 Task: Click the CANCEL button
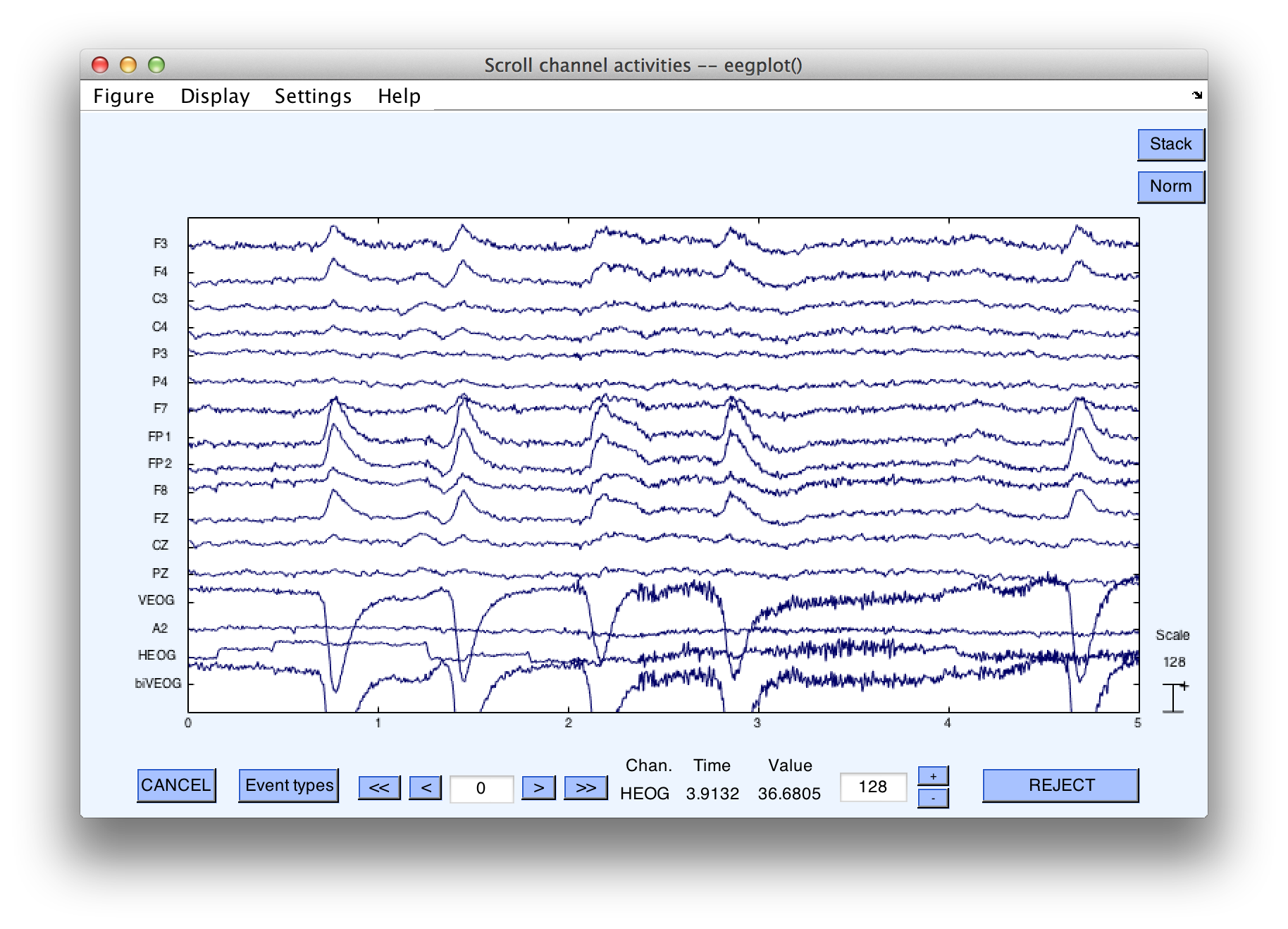pyautogui.click(x=176, y=785)
